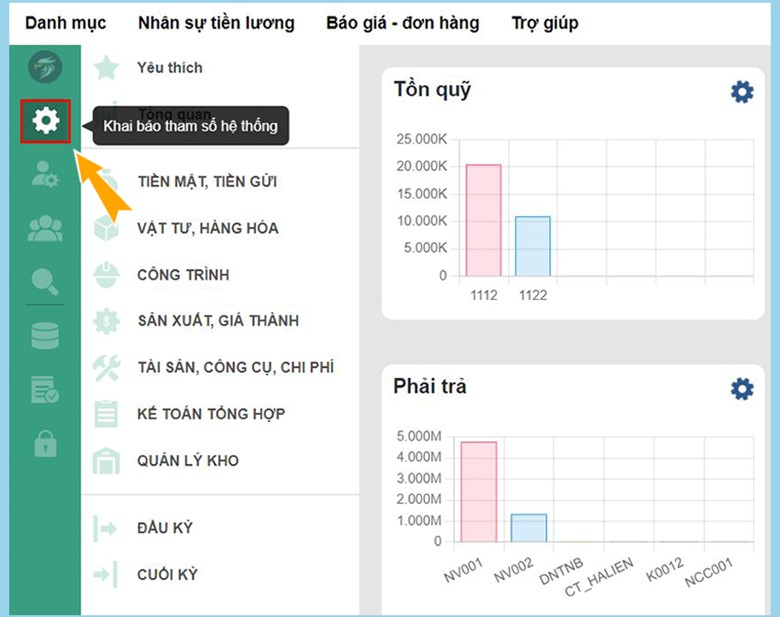Go to the CUỐI KỲ section
780x617 pixels.
tap(167, 574)
